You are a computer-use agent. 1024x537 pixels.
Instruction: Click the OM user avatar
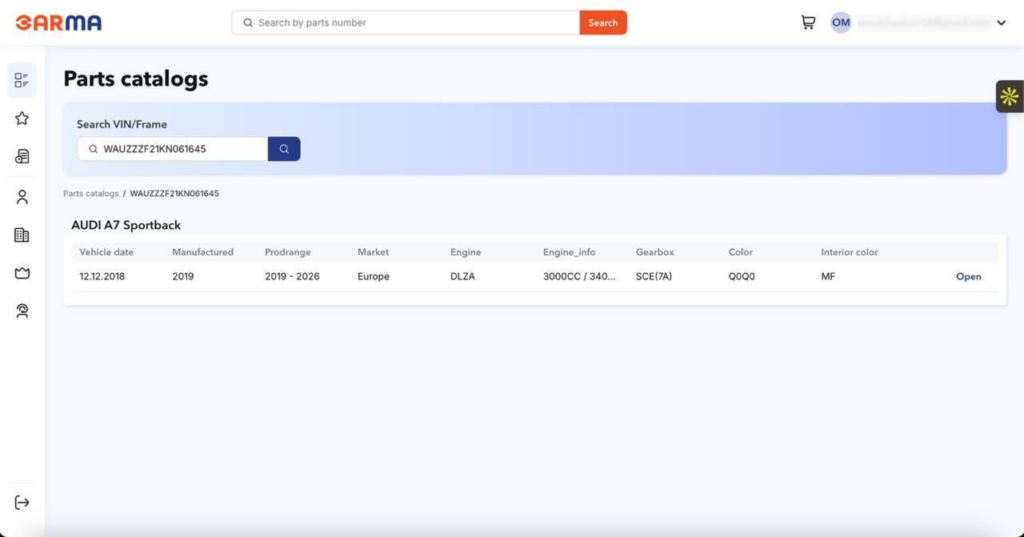click(841, 22)
